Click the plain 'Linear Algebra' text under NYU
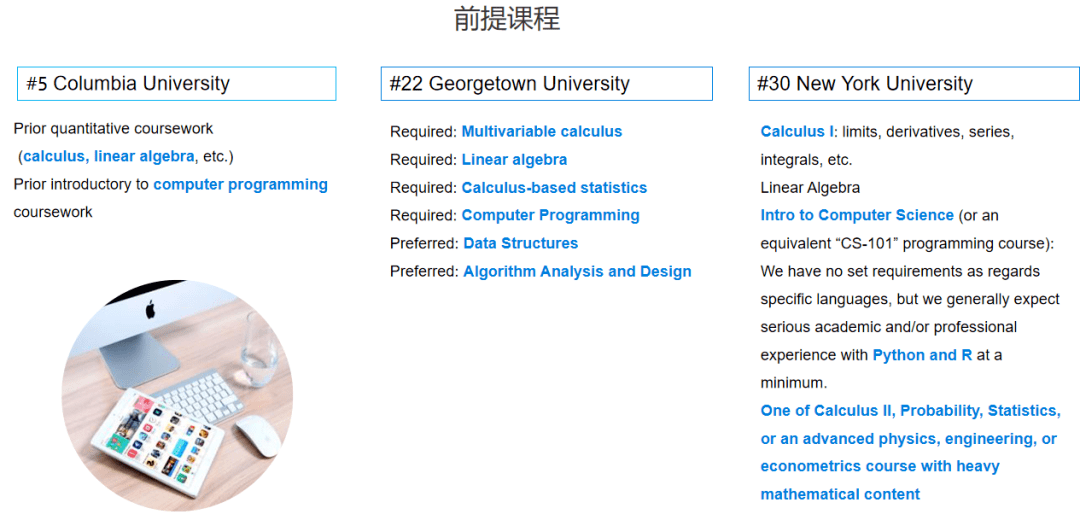The image size is (1080, 514). 810,188
